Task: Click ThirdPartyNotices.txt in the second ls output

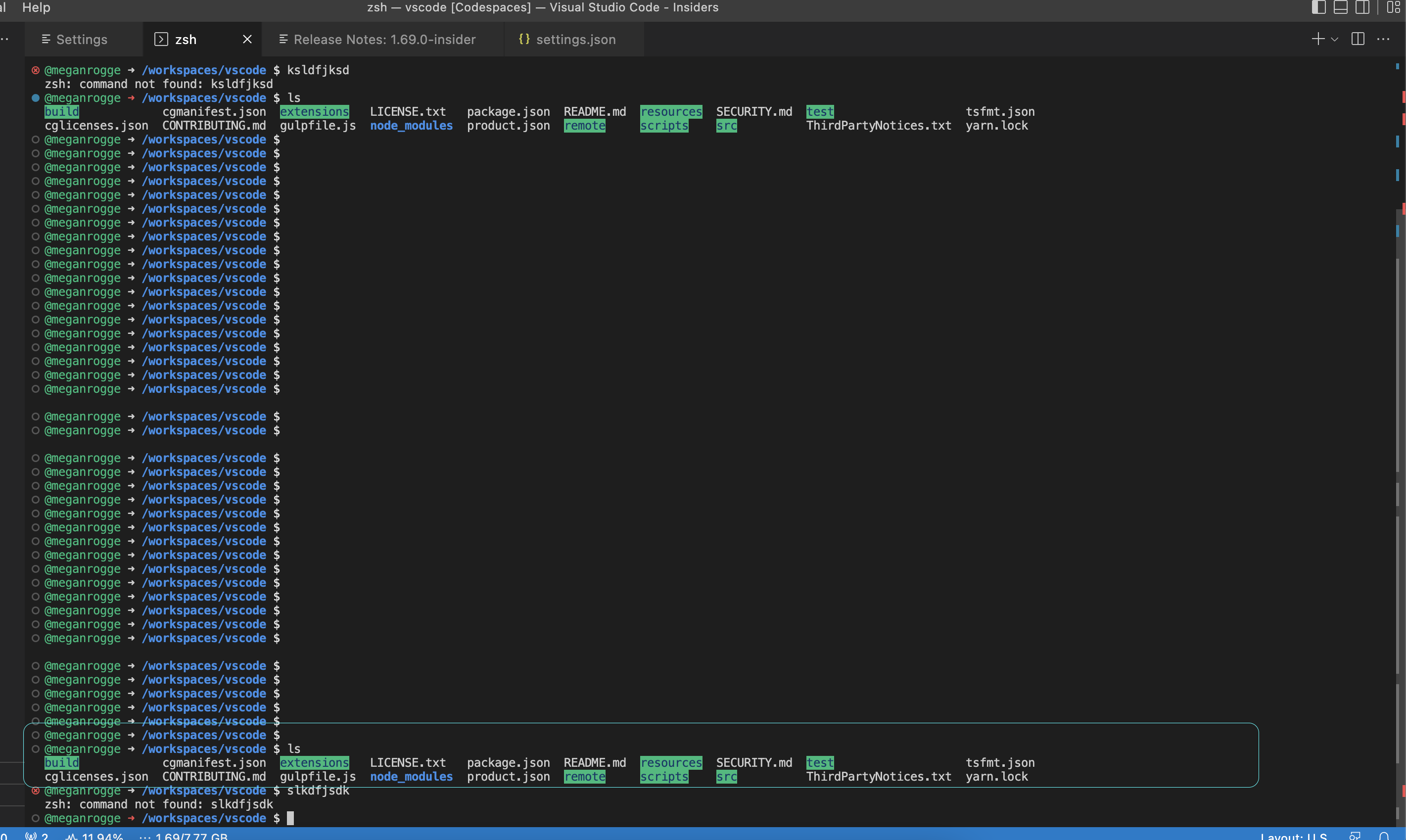Action: pyautogui.click(x=879, y=776)
